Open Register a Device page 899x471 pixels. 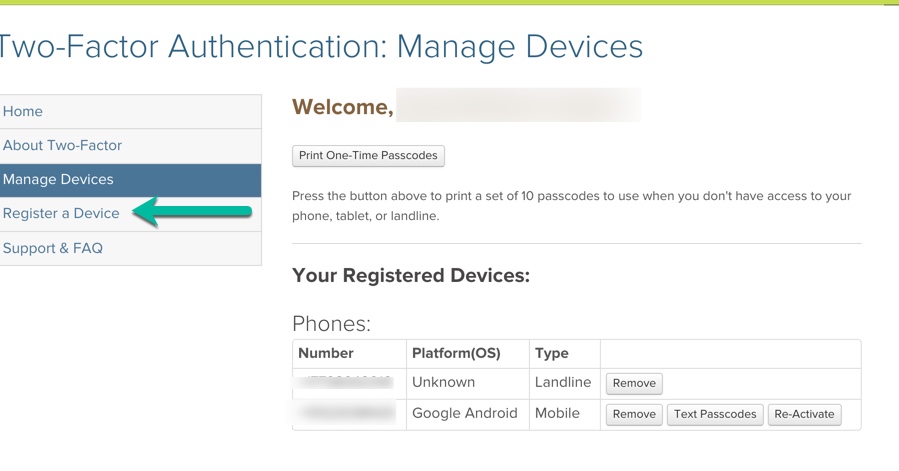pos(61,213)
